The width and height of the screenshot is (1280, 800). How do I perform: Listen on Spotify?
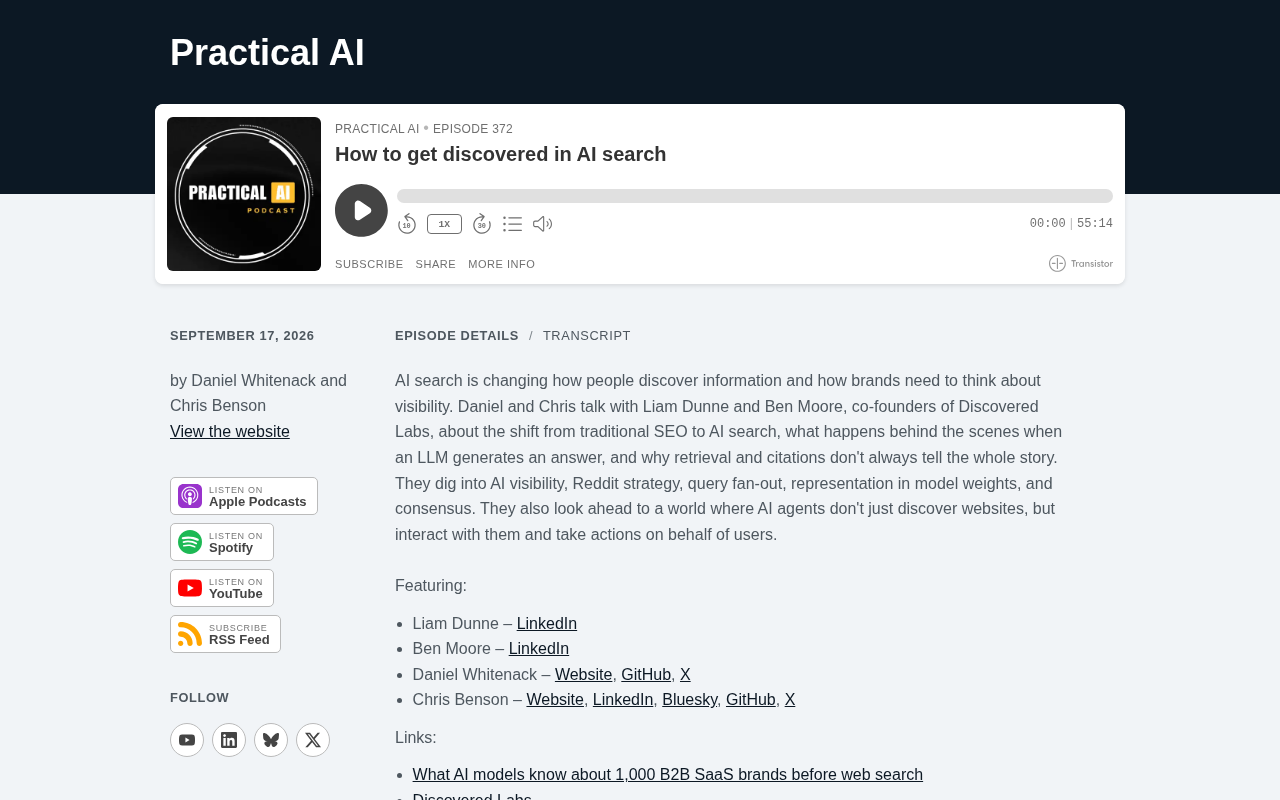click(x=222, y=542)
